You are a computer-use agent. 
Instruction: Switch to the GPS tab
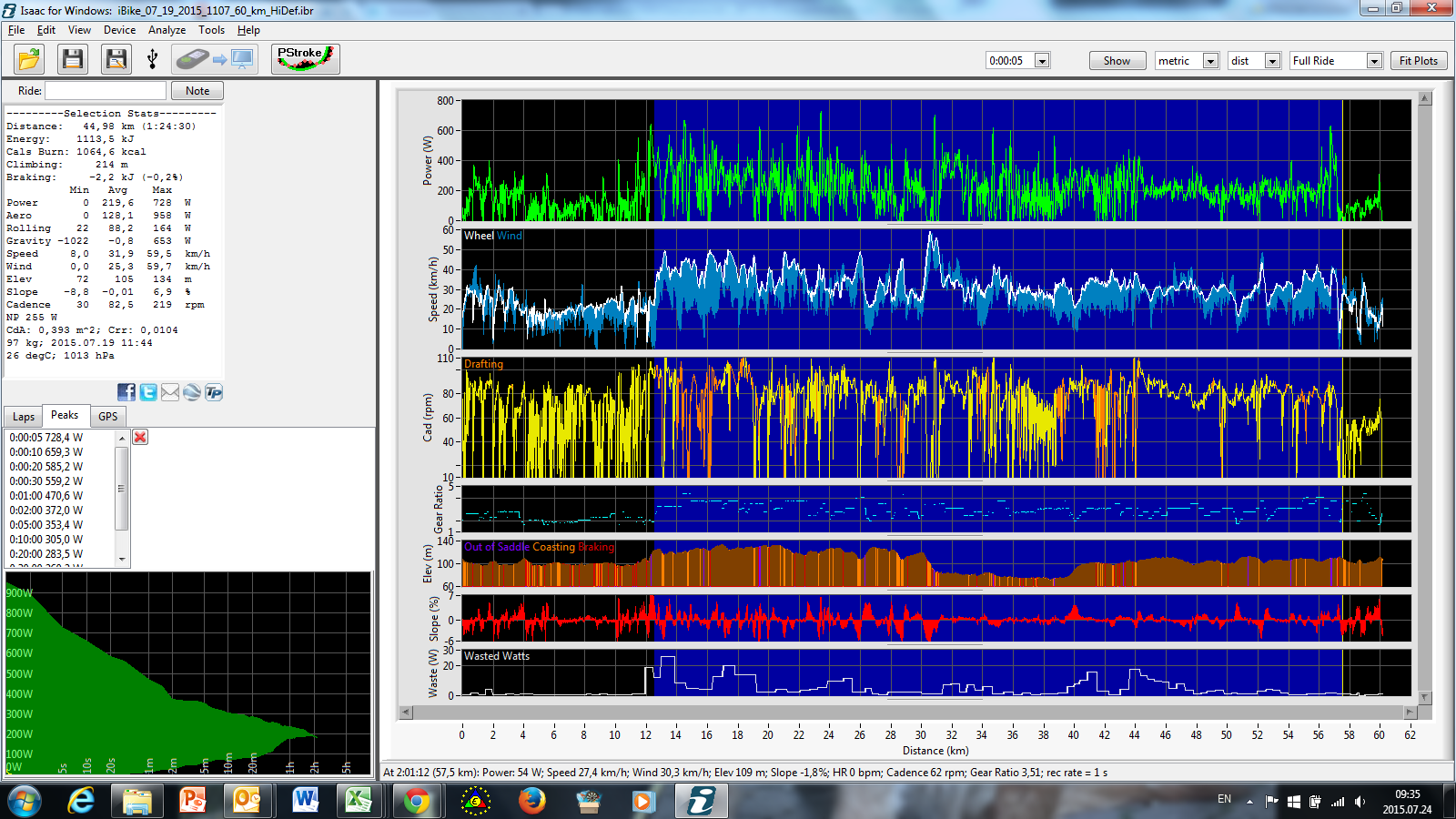[x=108, y=417]
